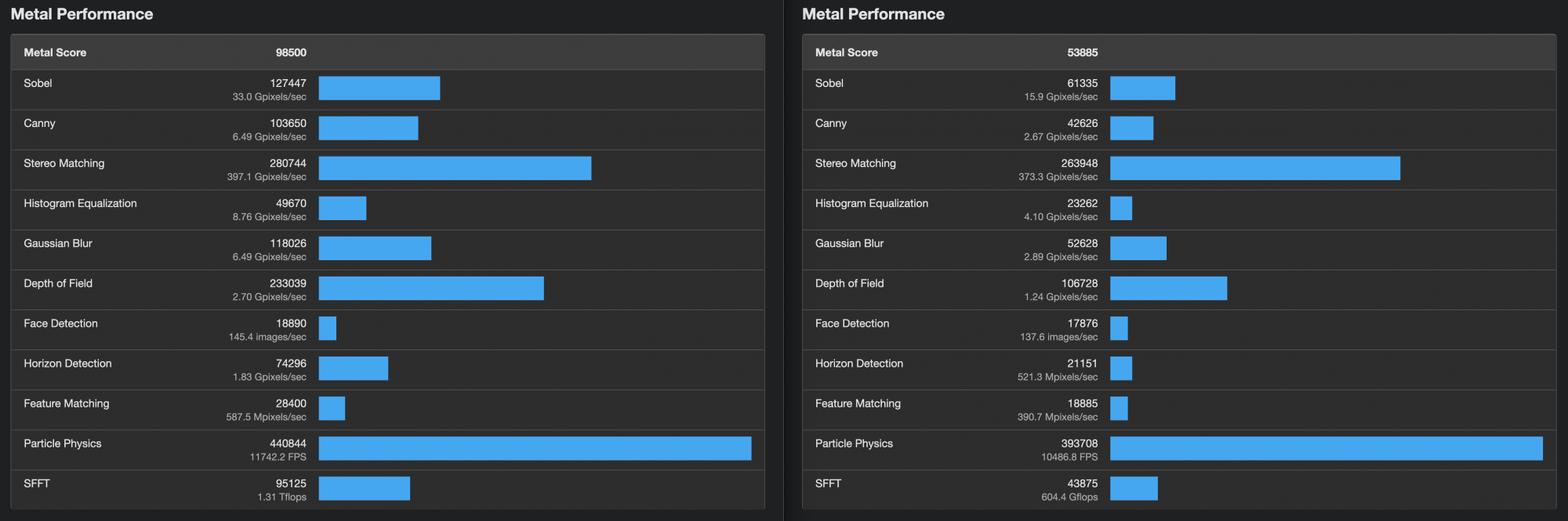Click the left Particle Physics blue bar

(535, 448)
